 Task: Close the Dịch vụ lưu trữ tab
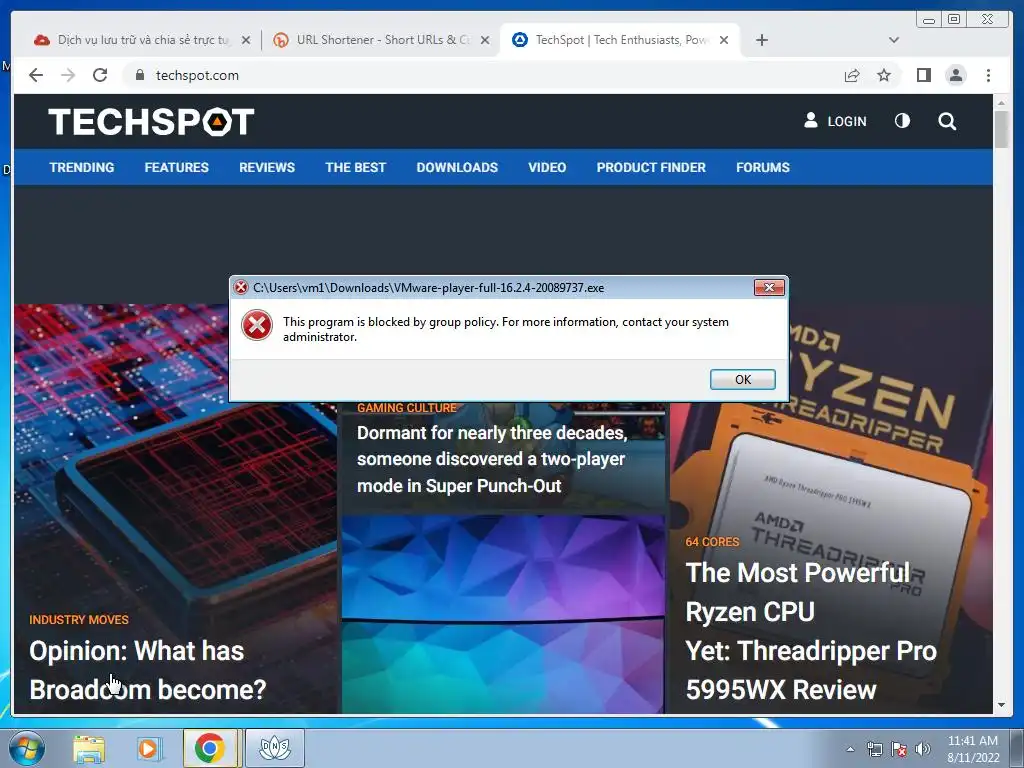pyautogui.click(x=246, y=40)
